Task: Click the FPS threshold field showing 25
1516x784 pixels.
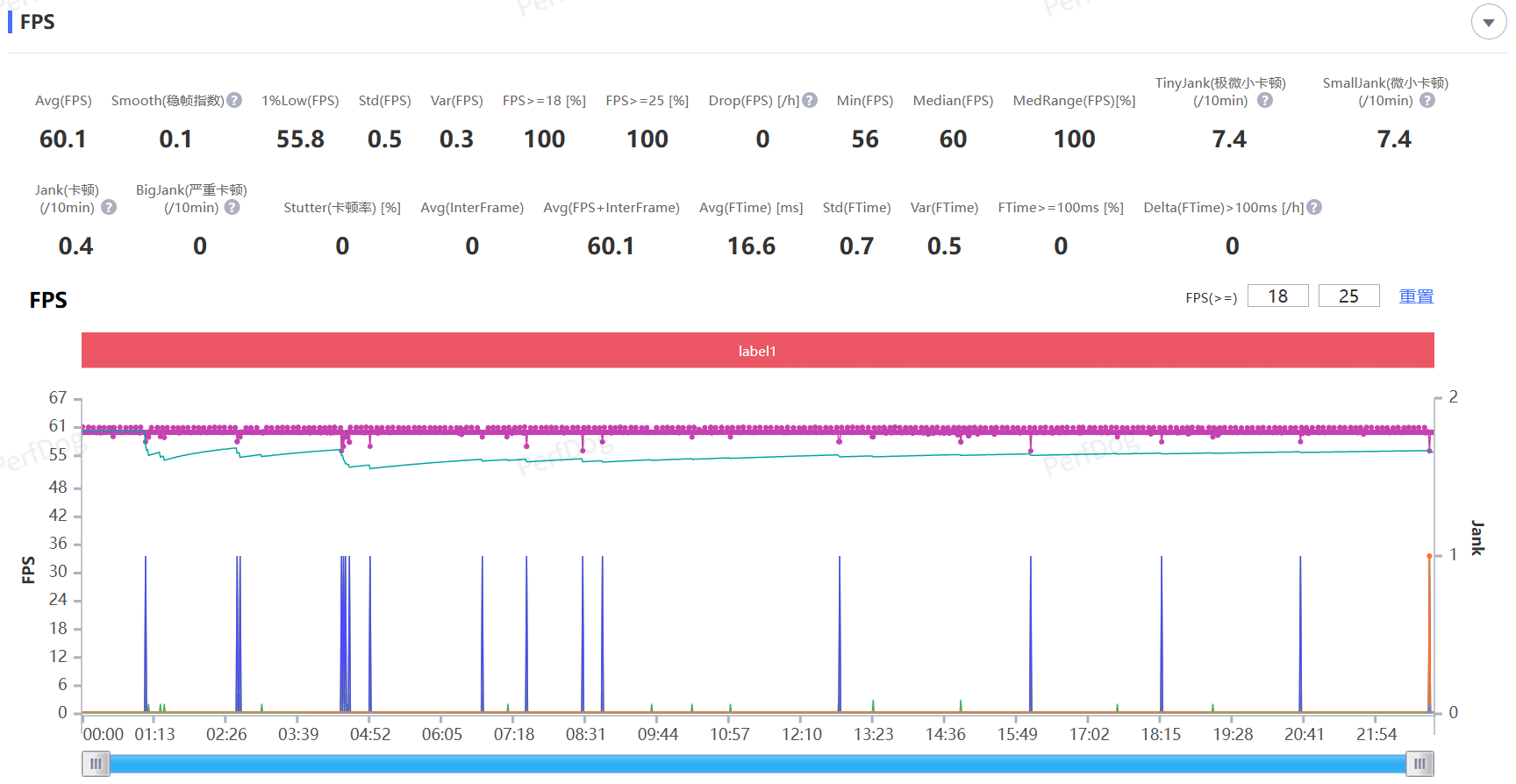Action: point(1348,296)
